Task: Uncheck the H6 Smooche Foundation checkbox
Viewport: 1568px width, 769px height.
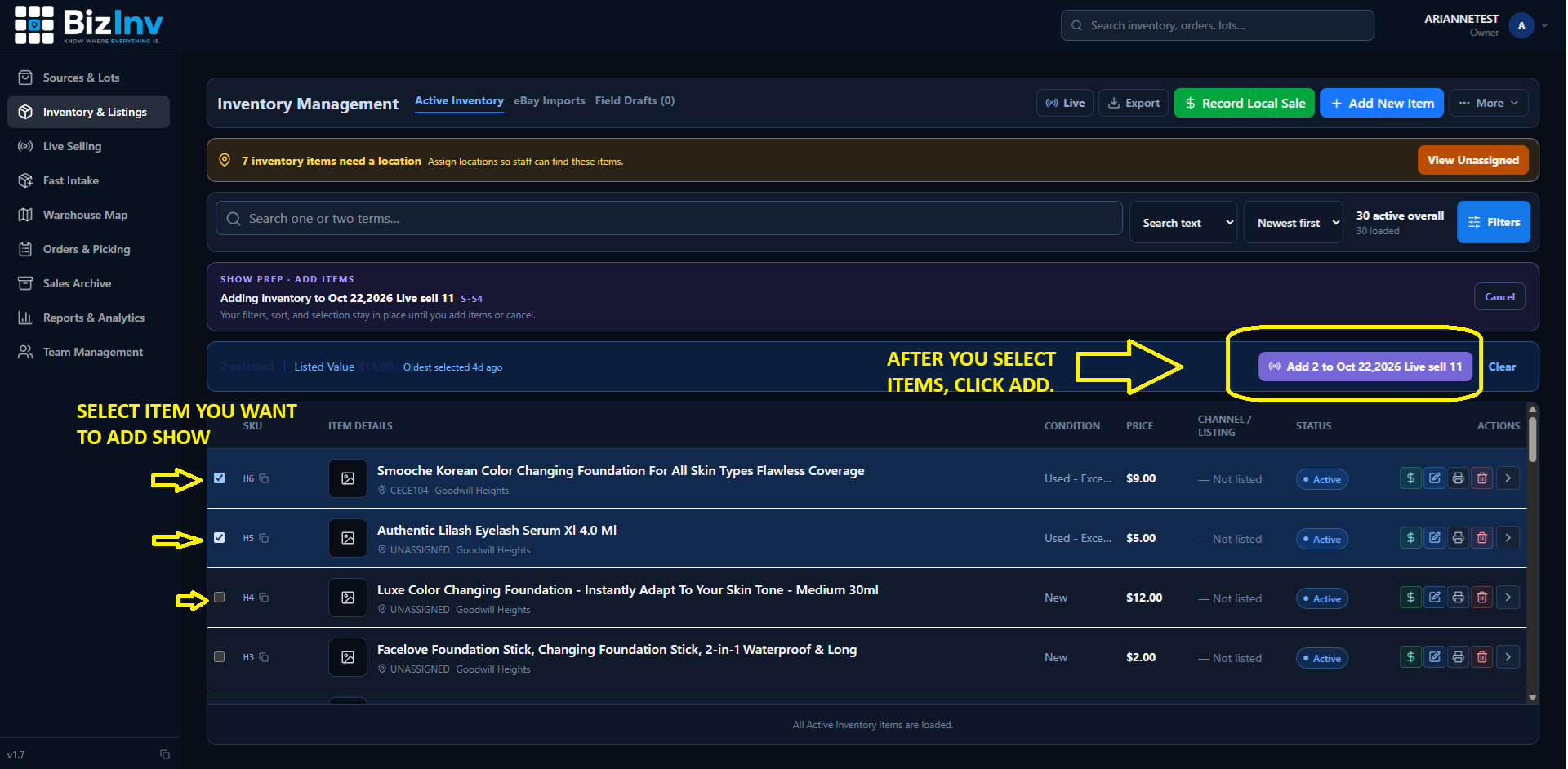Action: (219, 478)
